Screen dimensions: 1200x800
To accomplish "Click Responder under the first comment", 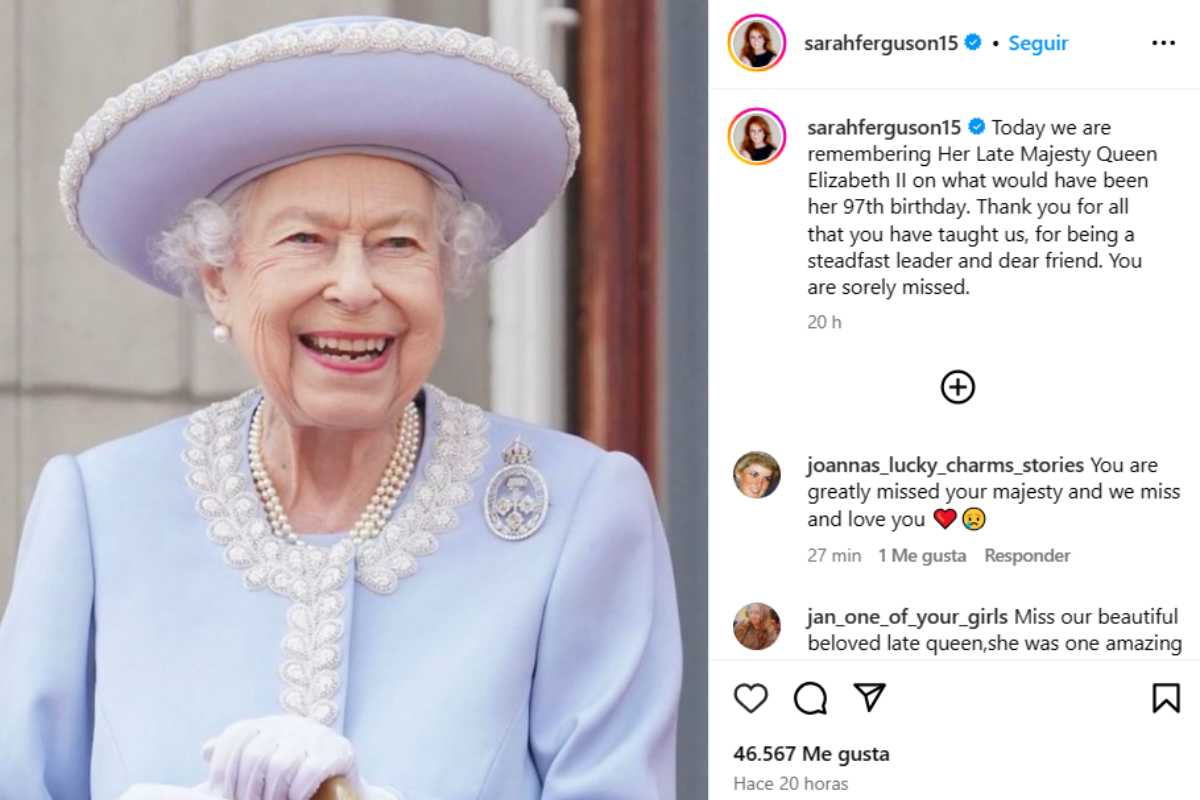I will click(1027, 556).
